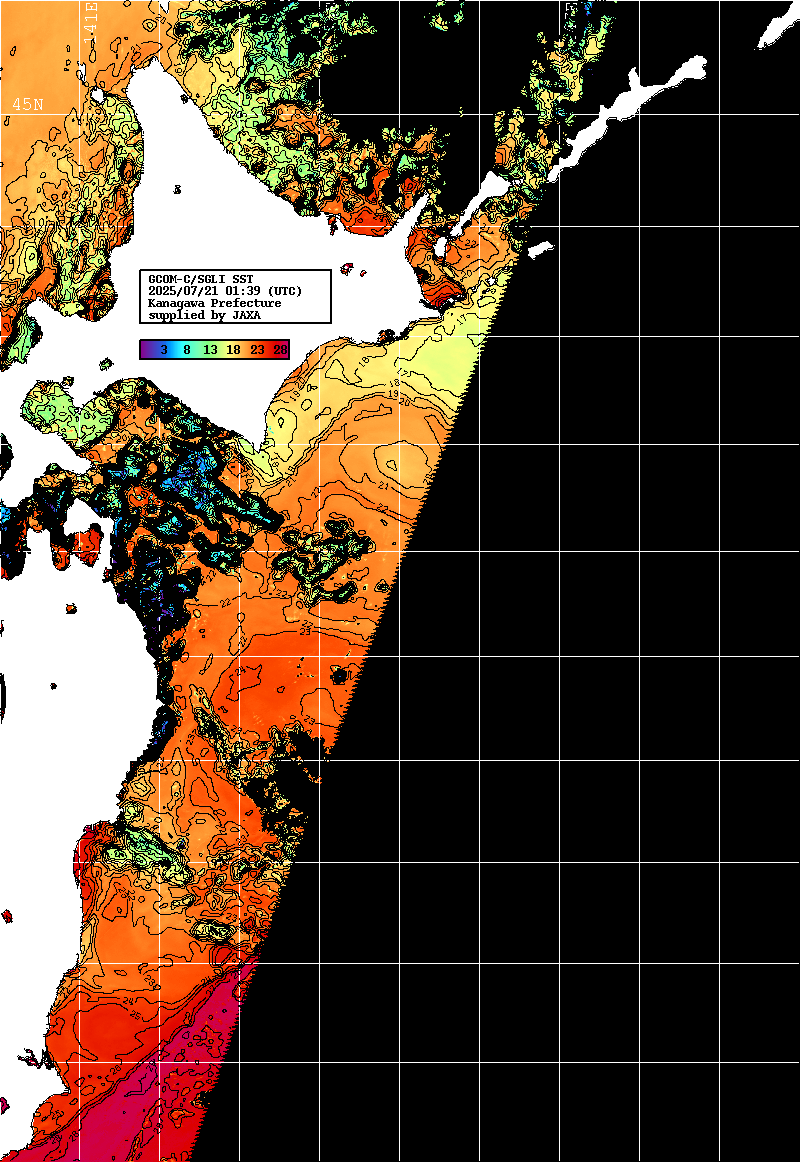Click the '18' value on the color scale
Viewport: 800px width, 1162px height.
(x=233, y=350)
